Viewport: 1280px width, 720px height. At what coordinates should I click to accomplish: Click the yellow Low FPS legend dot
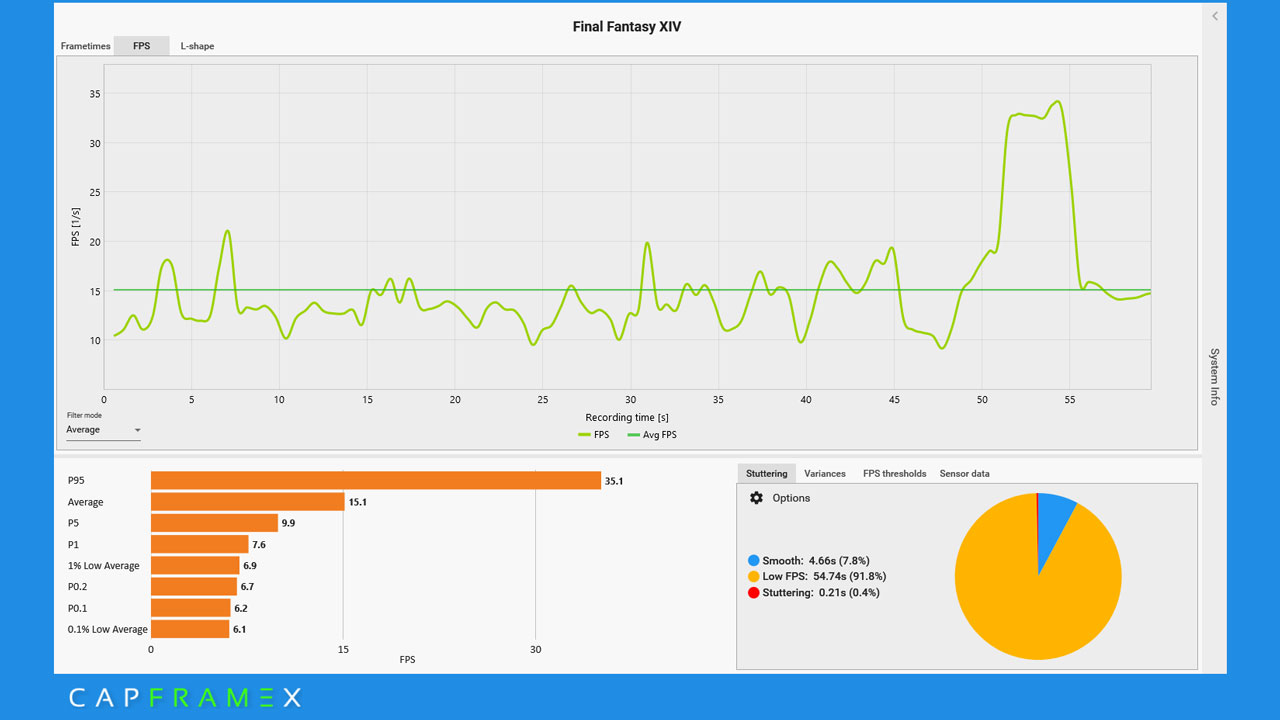tap(753, 577)
